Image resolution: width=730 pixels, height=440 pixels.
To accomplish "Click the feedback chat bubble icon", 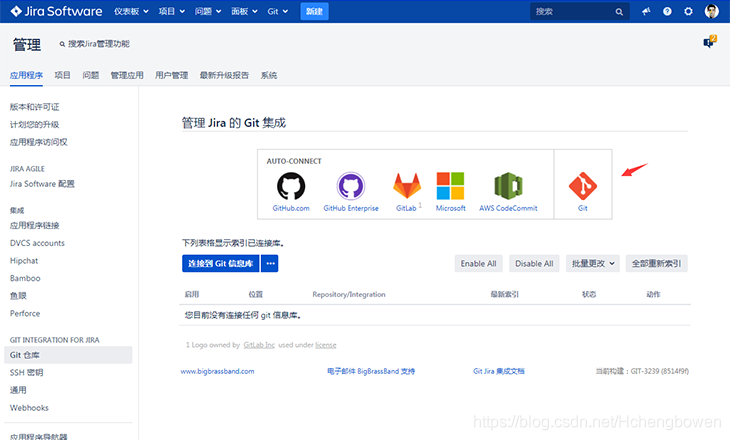I will pyautogui.click(x=710, y=42).
